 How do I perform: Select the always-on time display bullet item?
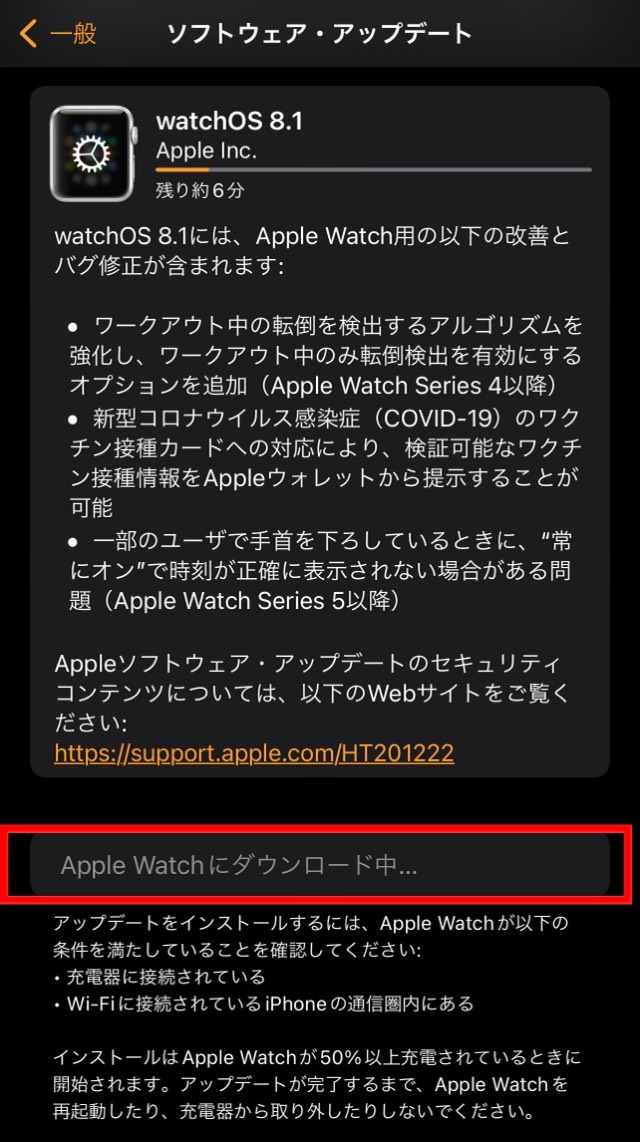point(322,570)
